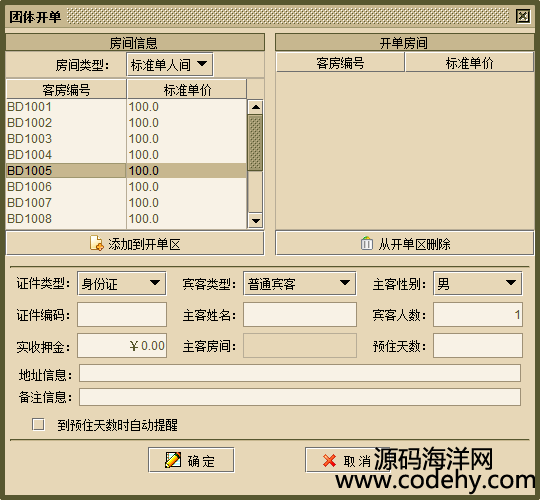The height and width of the screenshot is (500, 540).
Task: Click the red X icon on 取消 button
Action: (x=330, y=460)
